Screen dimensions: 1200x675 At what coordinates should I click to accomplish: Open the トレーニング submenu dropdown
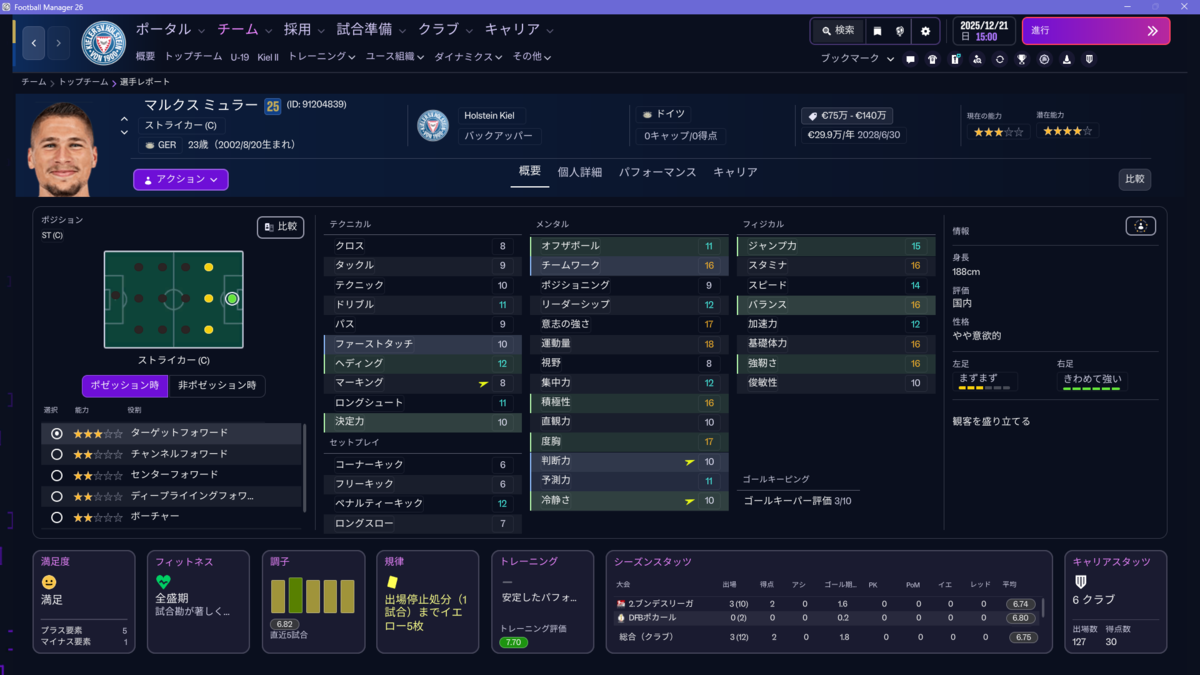tap(321, 57)
